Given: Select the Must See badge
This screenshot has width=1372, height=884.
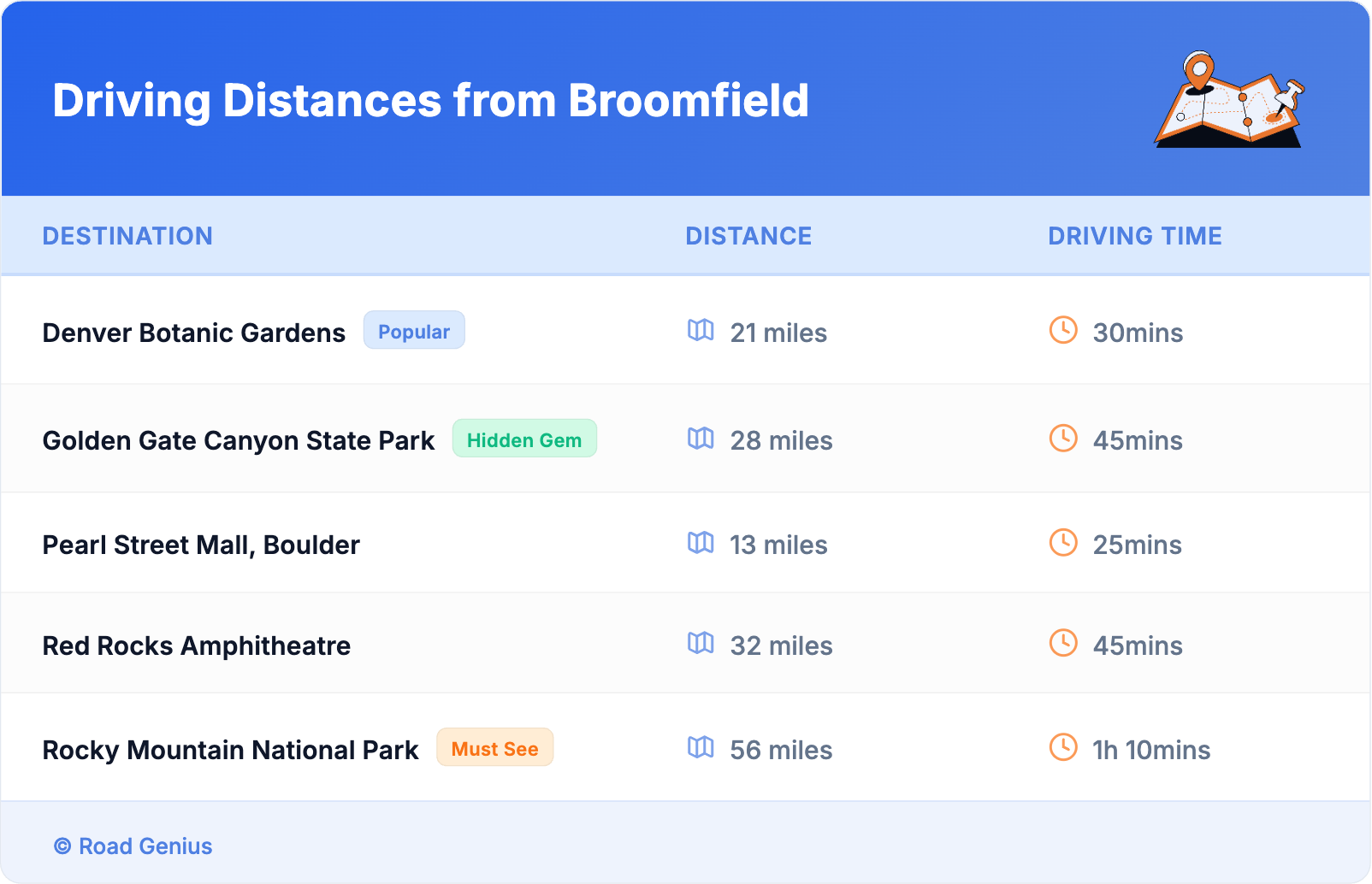Looking at the screenshot, I should click(494, 748).
